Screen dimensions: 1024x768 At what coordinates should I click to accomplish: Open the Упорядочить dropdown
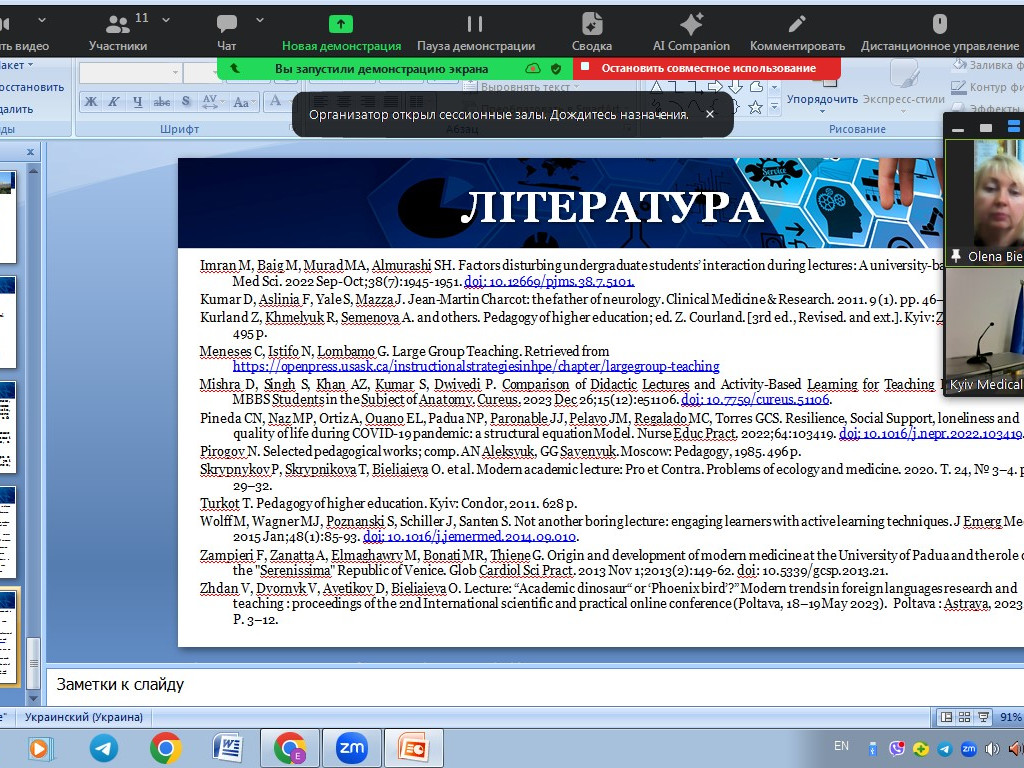click(x=822, y=100)
